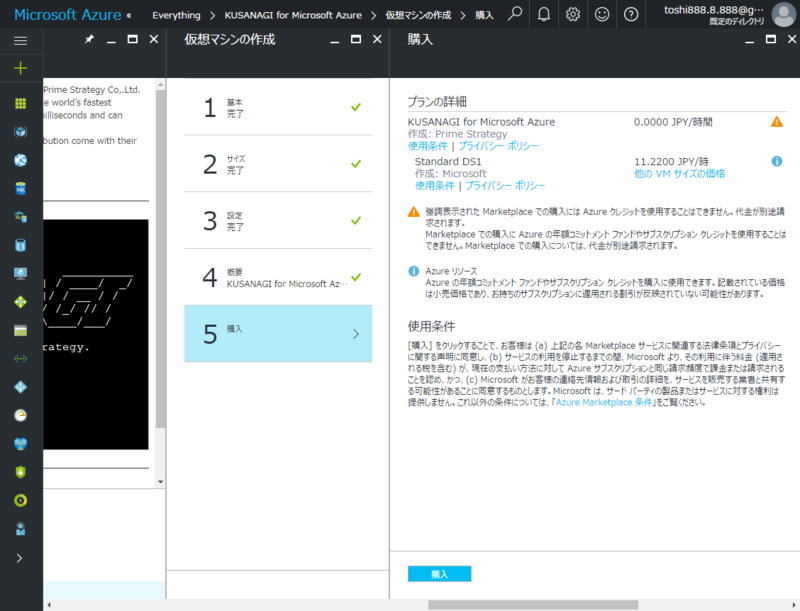
Task: Select step 1 基本
Action: coord(278,107)
